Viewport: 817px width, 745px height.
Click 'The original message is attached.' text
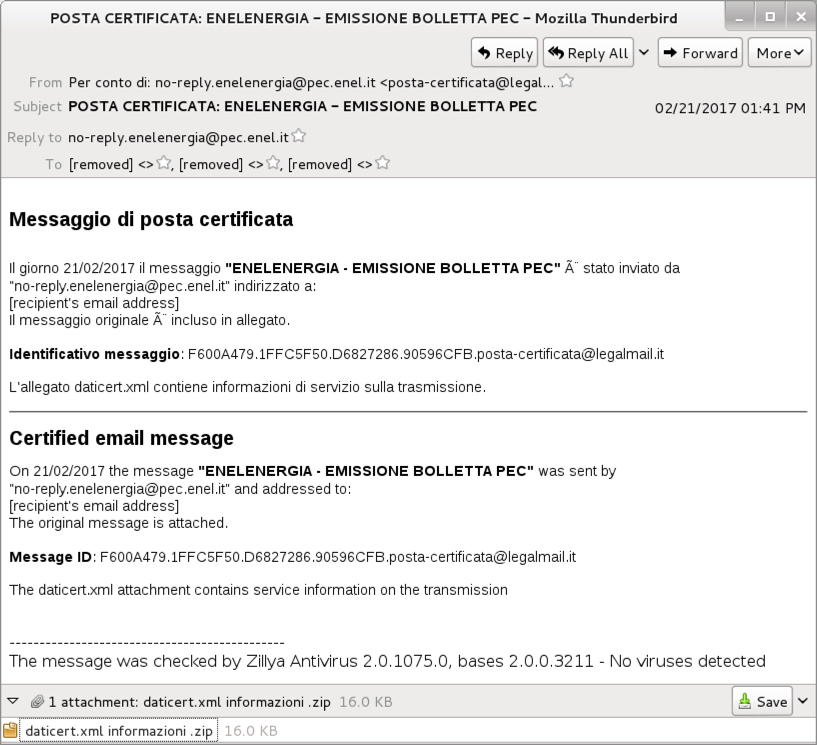(119, 523)
